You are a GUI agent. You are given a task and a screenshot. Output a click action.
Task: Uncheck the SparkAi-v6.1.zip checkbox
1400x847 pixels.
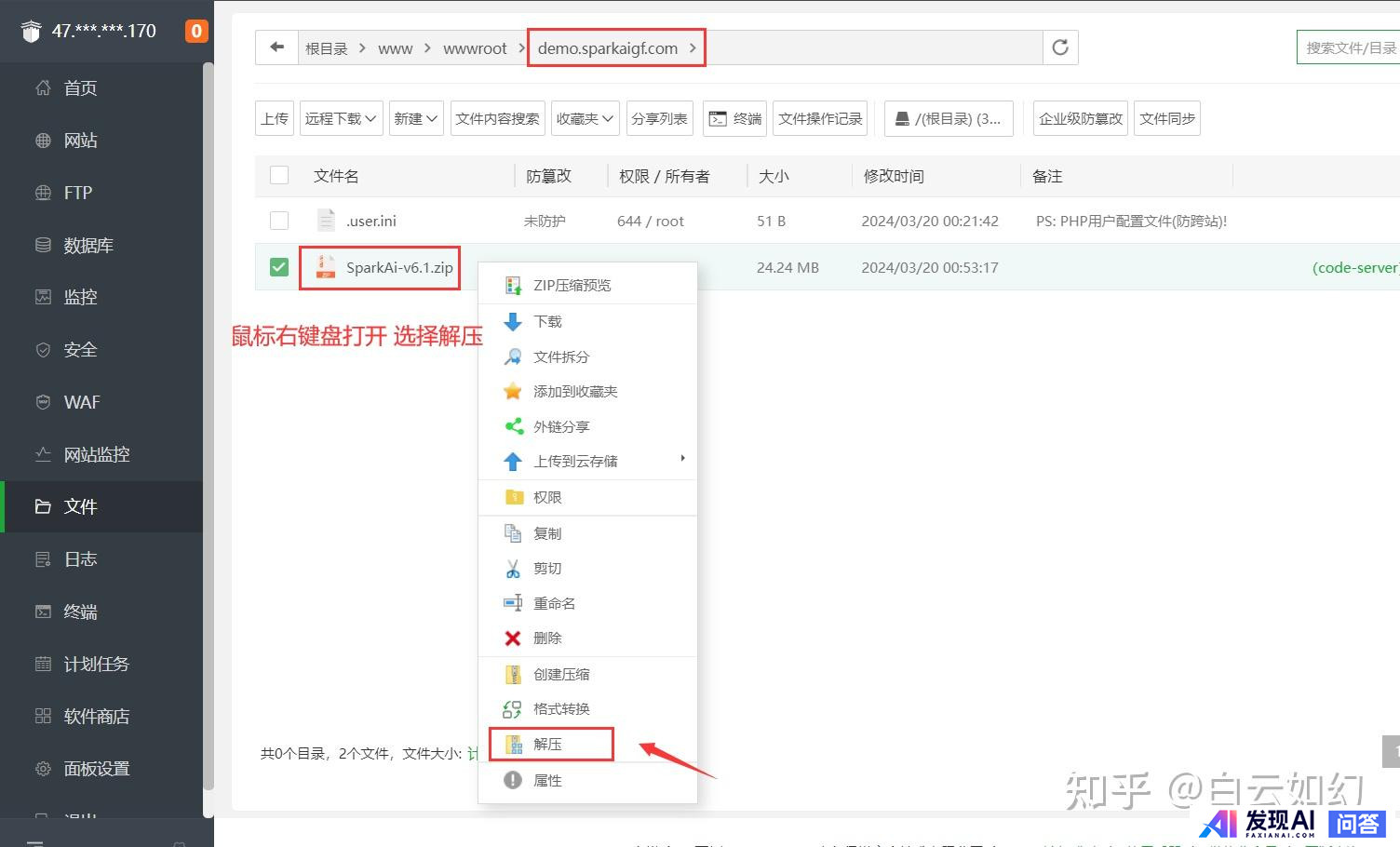click(x=279, y=267)
